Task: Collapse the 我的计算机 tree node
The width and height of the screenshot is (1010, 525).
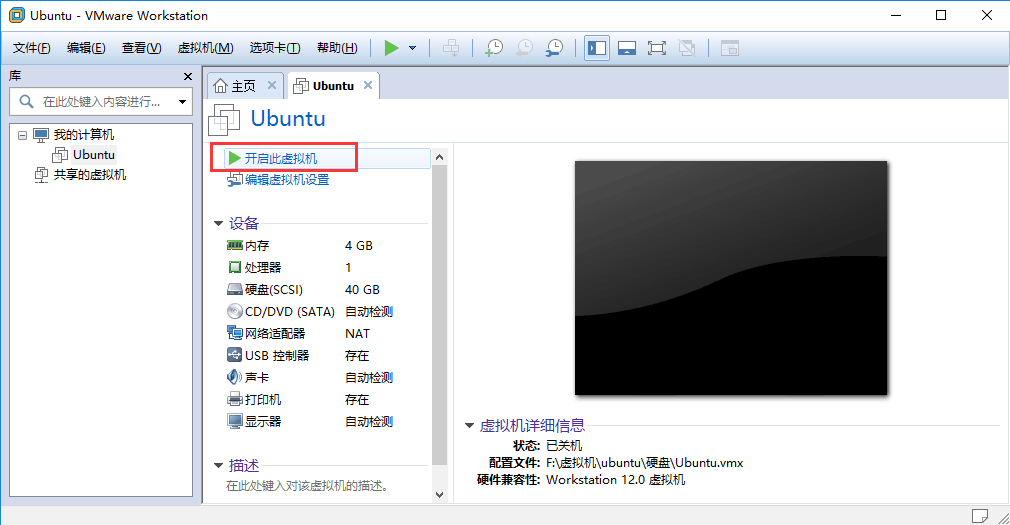Action: point(23,135)
